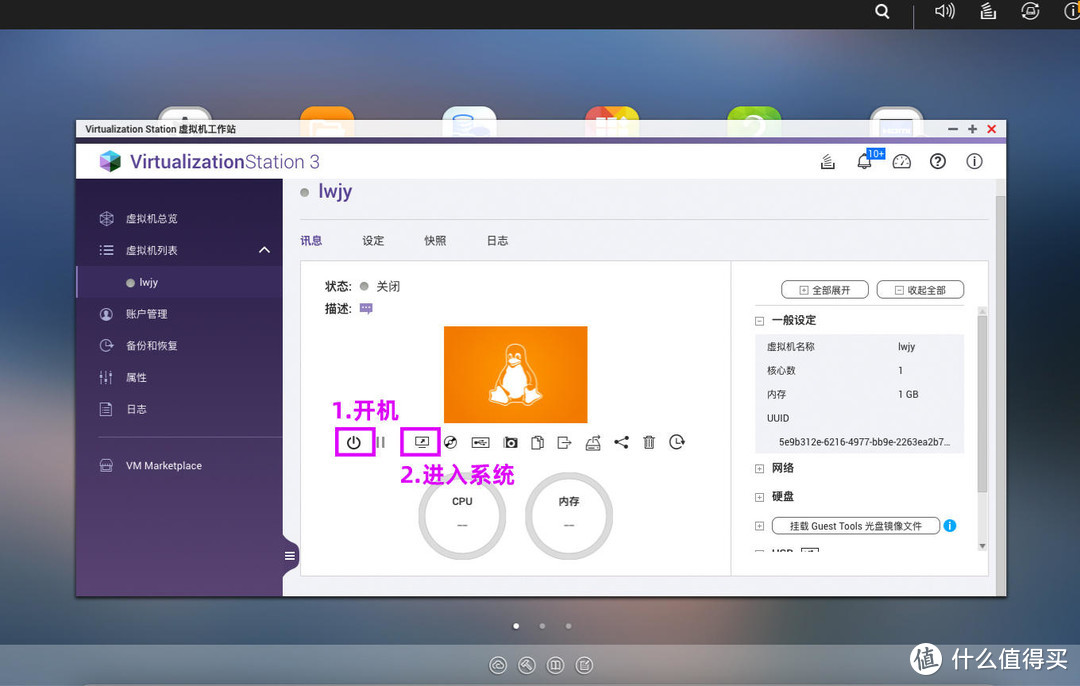Image resolution: width=1080 pixels, height=686 pixels.
Task: Select the second desktop page dot
Action: [x=543, y=626]
